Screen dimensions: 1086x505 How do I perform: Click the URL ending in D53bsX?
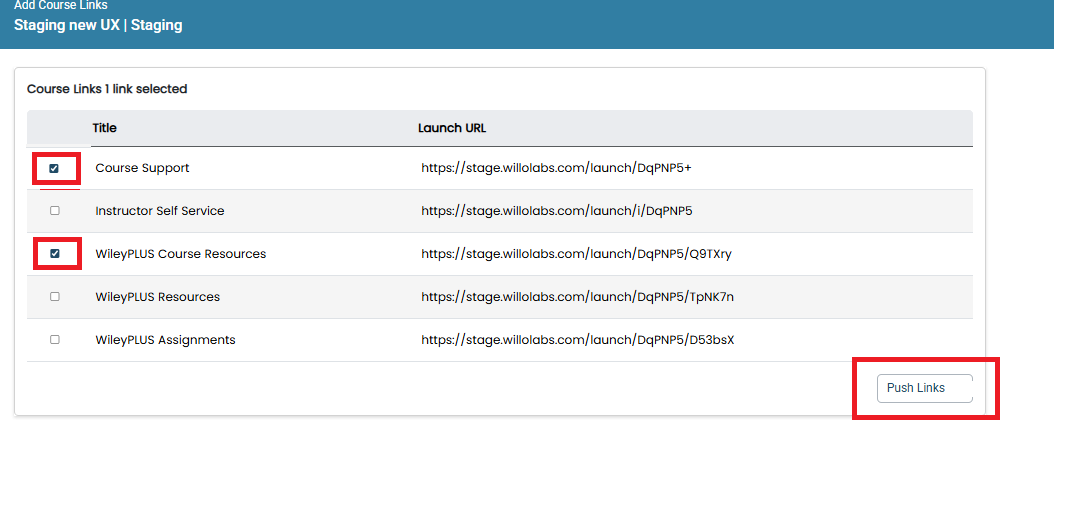[578, 340]
